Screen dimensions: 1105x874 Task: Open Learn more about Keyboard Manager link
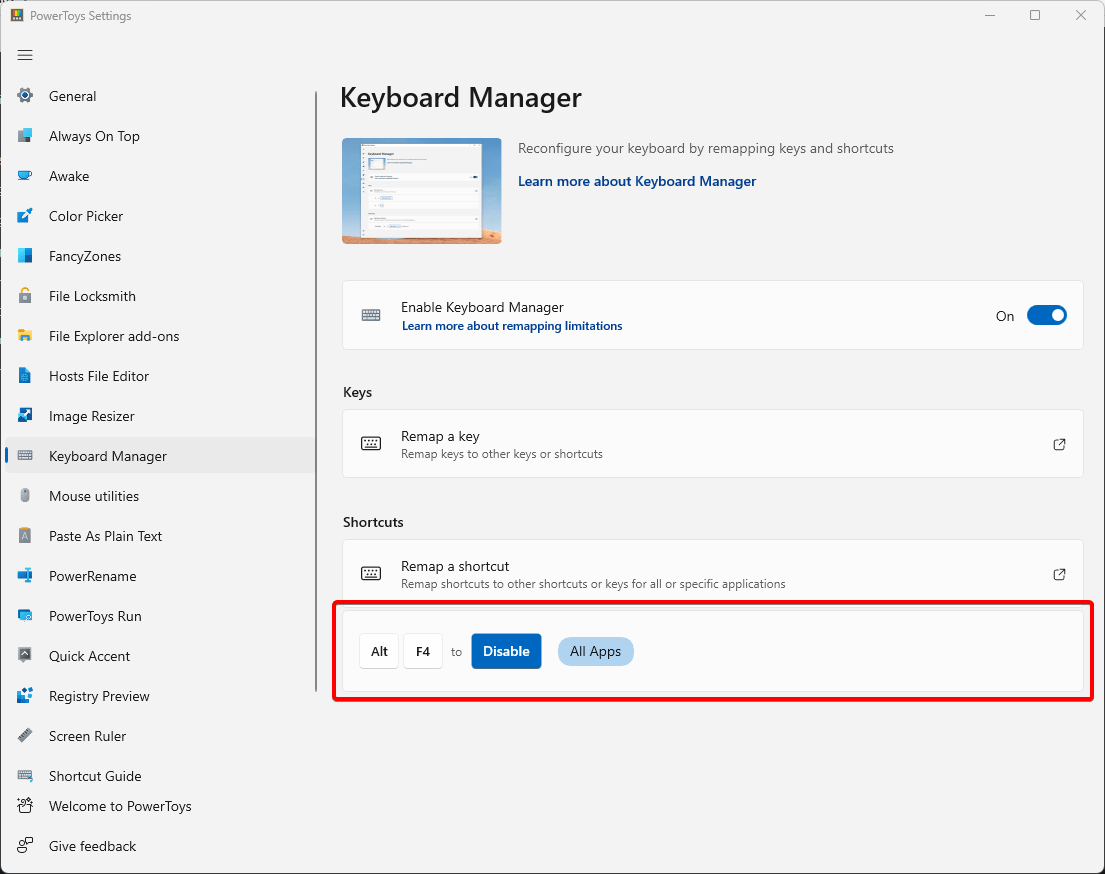637,181
